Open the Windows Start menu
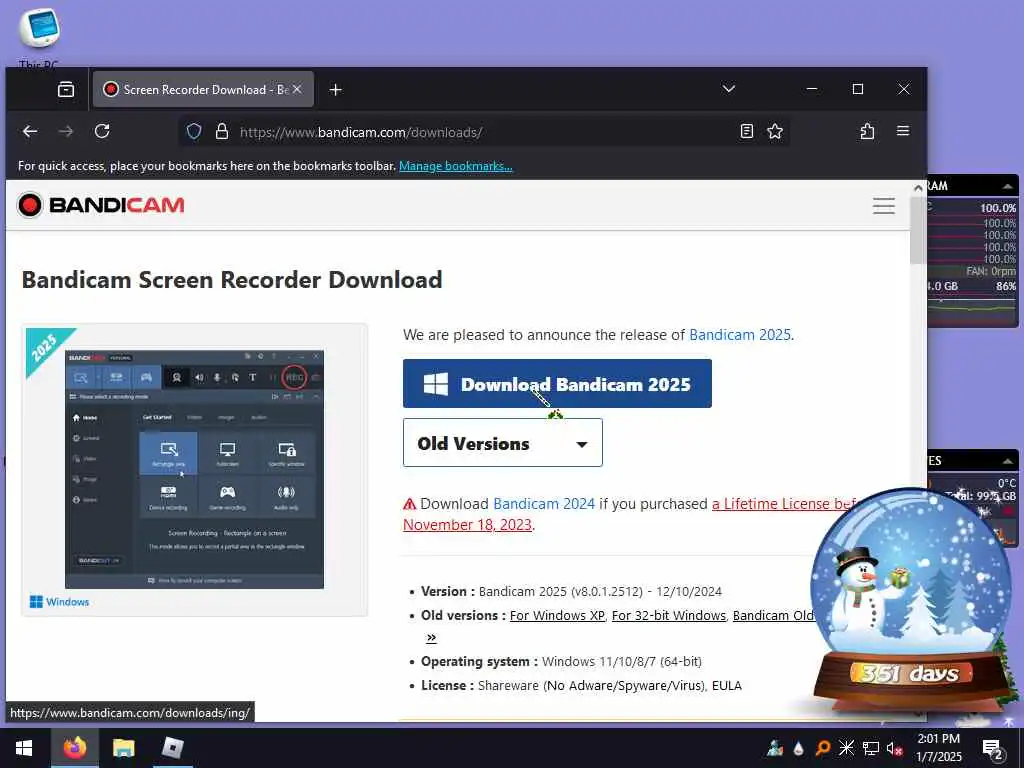The height and width of the screenshot is (768, 1024). click(24, 748)
